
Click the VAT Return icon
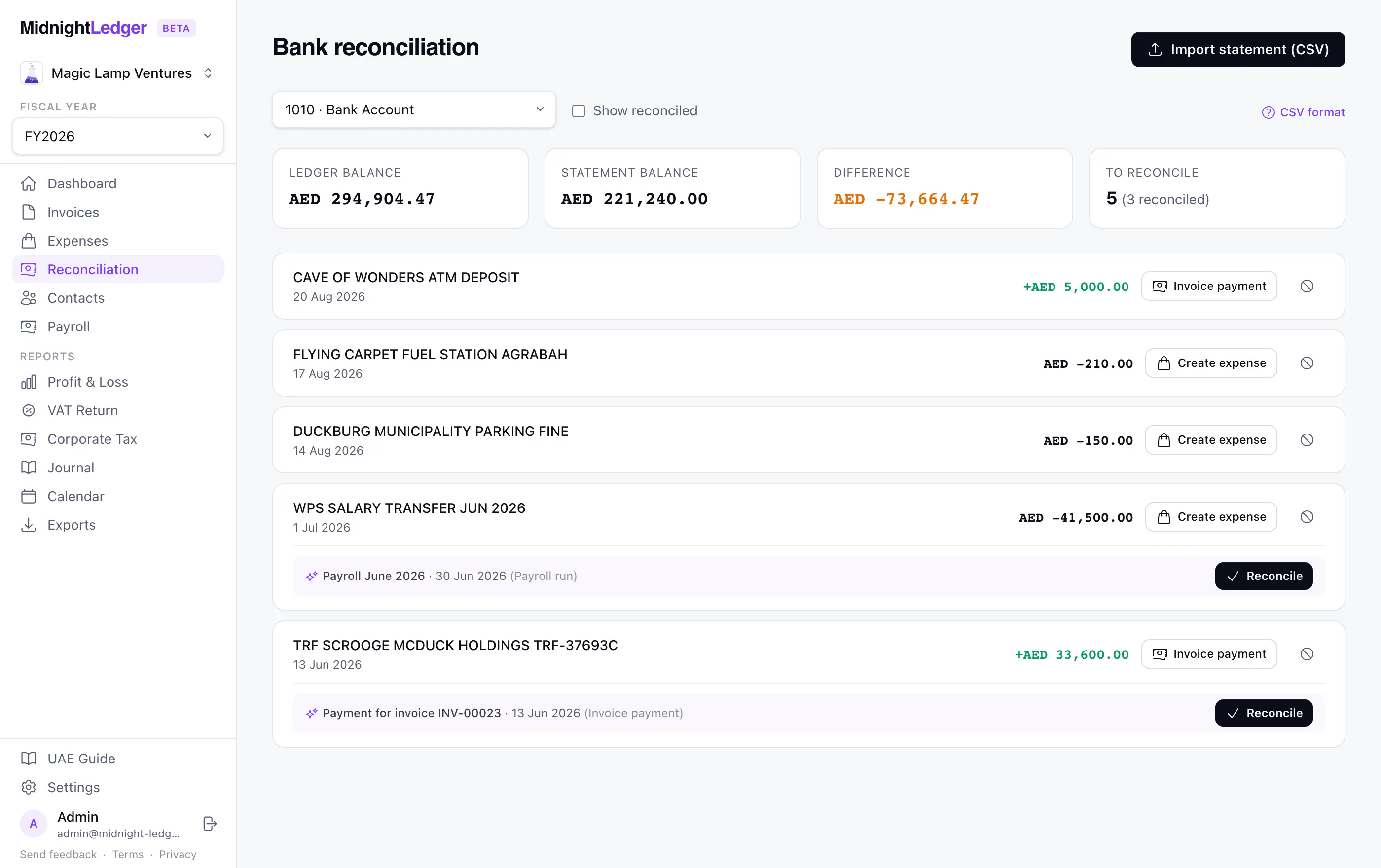click(x=29, y=410)
